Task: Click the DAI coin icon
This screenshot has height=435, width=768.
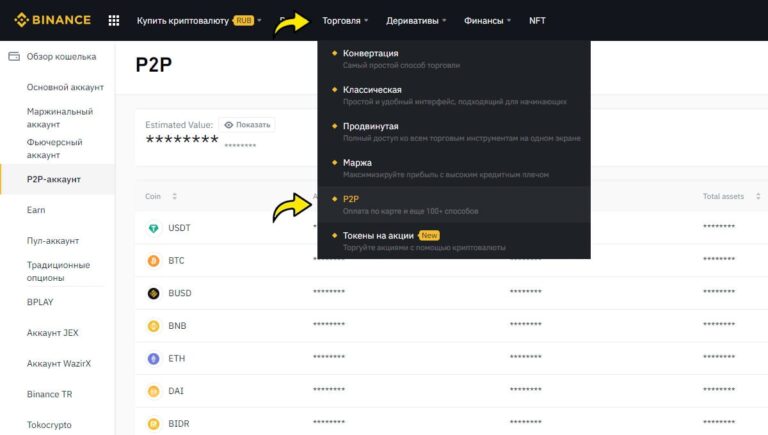Action: point(153,391)
